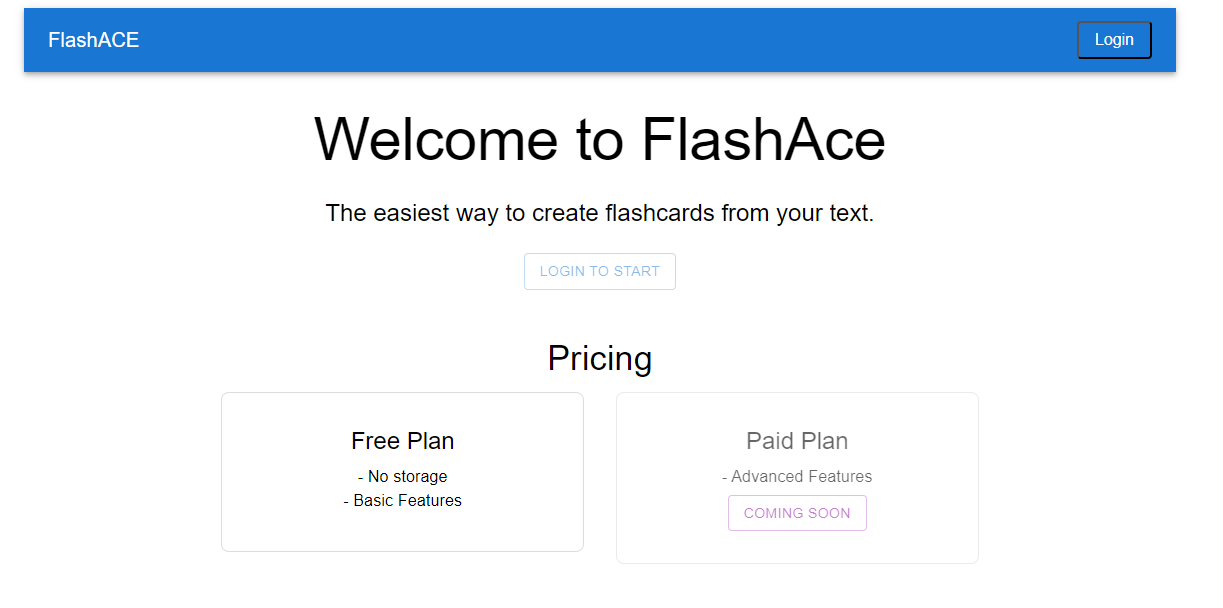
Task: Click the word "flashcards" in the tagline
Action: 660,213
